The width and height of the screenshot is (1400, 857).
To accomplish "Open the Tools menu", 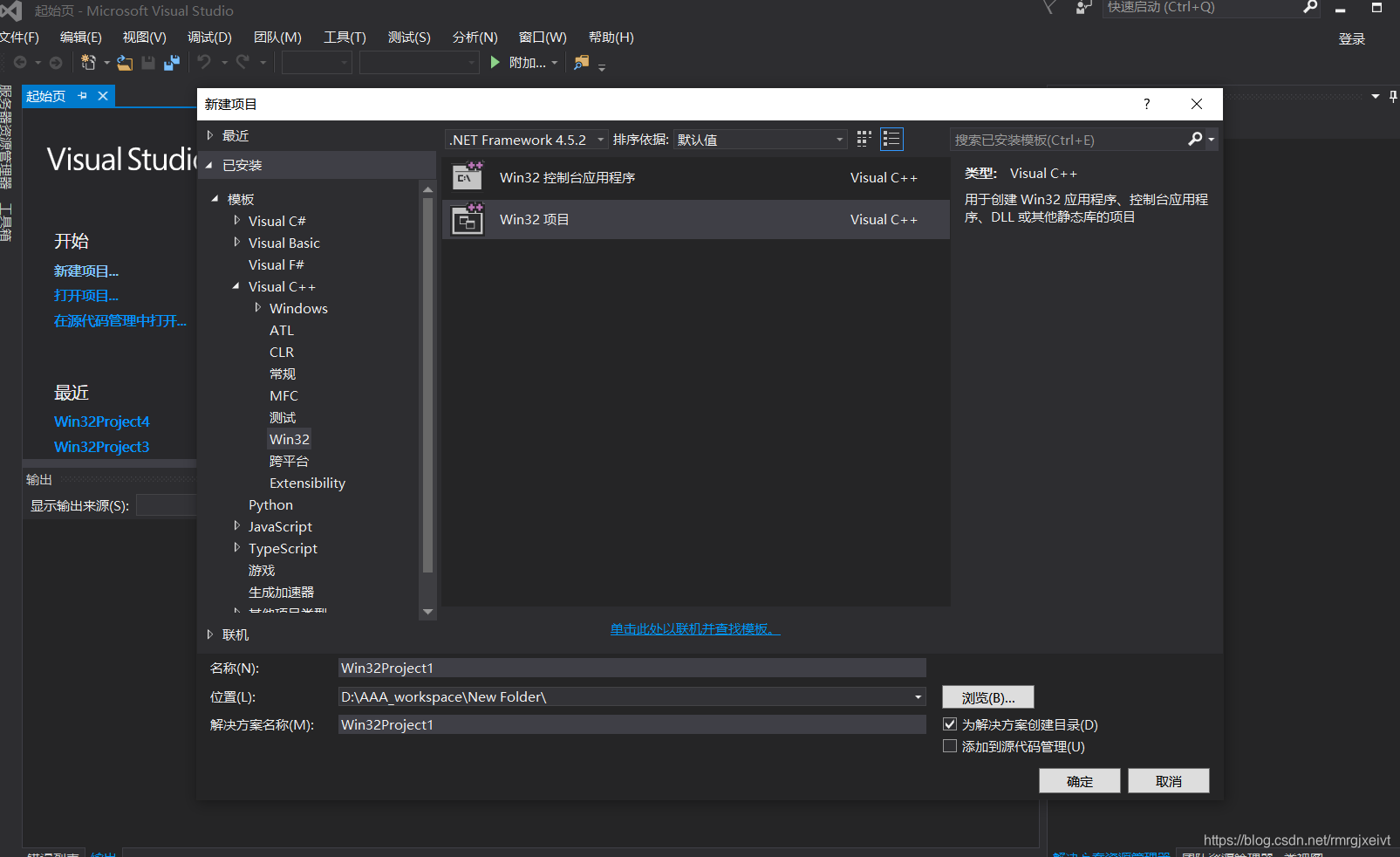I will coord(345,38).
